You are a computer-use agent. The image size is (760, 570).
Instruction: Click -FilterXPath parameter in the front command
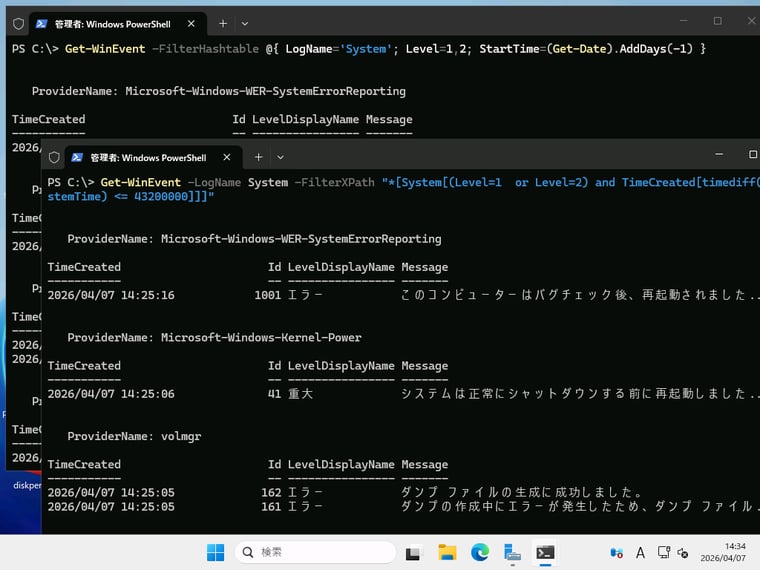tap(334, 183)
